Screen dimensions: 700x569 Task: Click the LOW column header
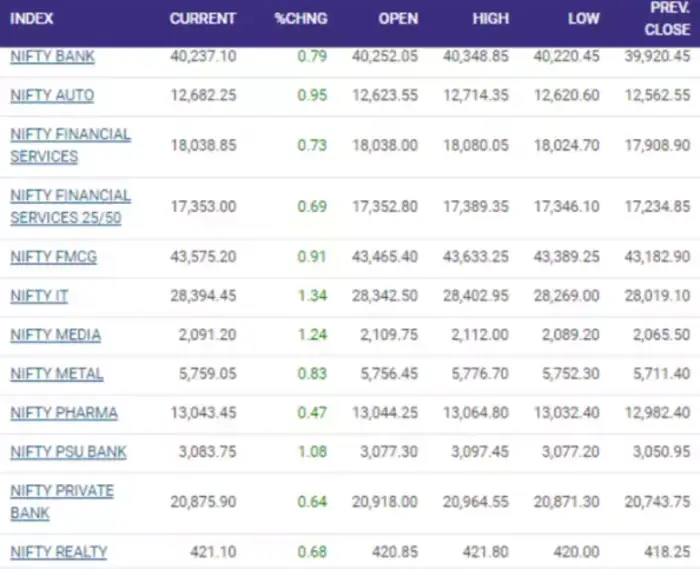(x=583, y=19)
